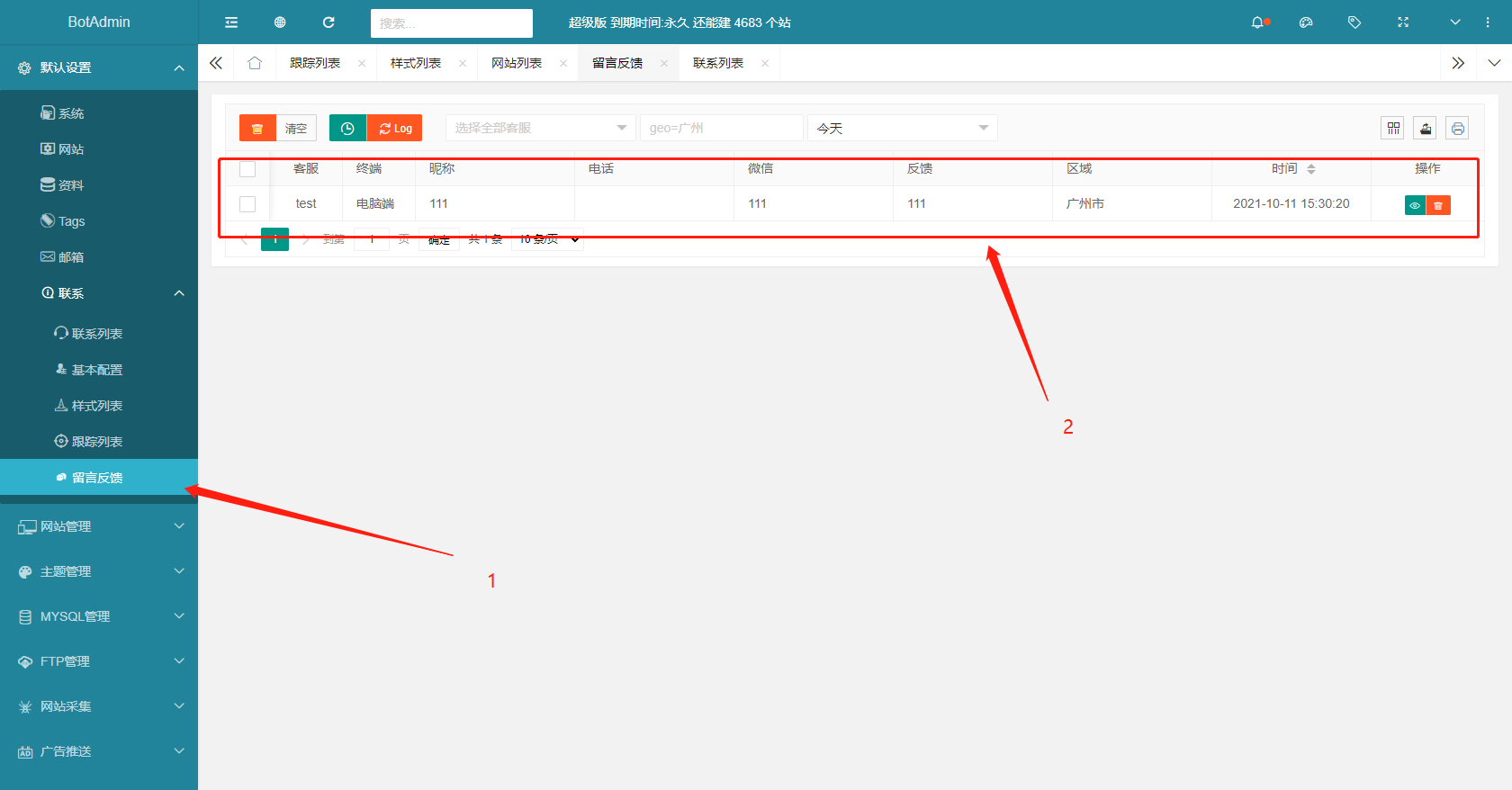Open Tags in the sidebar
The height and width of the screenshot is (790, 1512).
tap(99, 221)
